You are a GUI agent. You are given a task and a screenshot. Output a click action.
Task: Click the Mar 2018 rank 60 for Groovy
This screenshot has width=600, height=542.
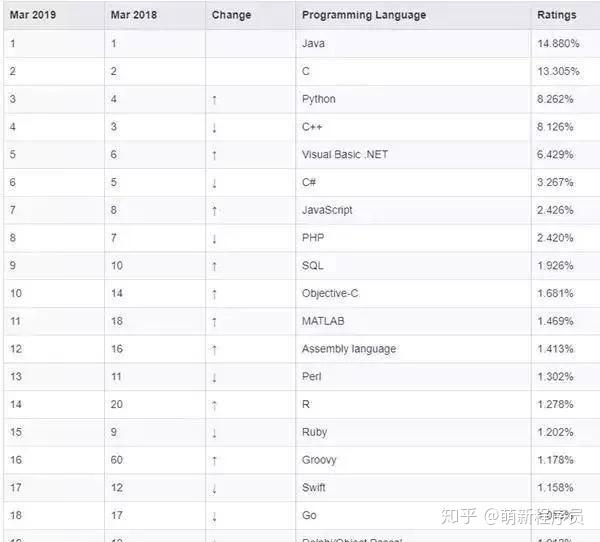point(117,460)
